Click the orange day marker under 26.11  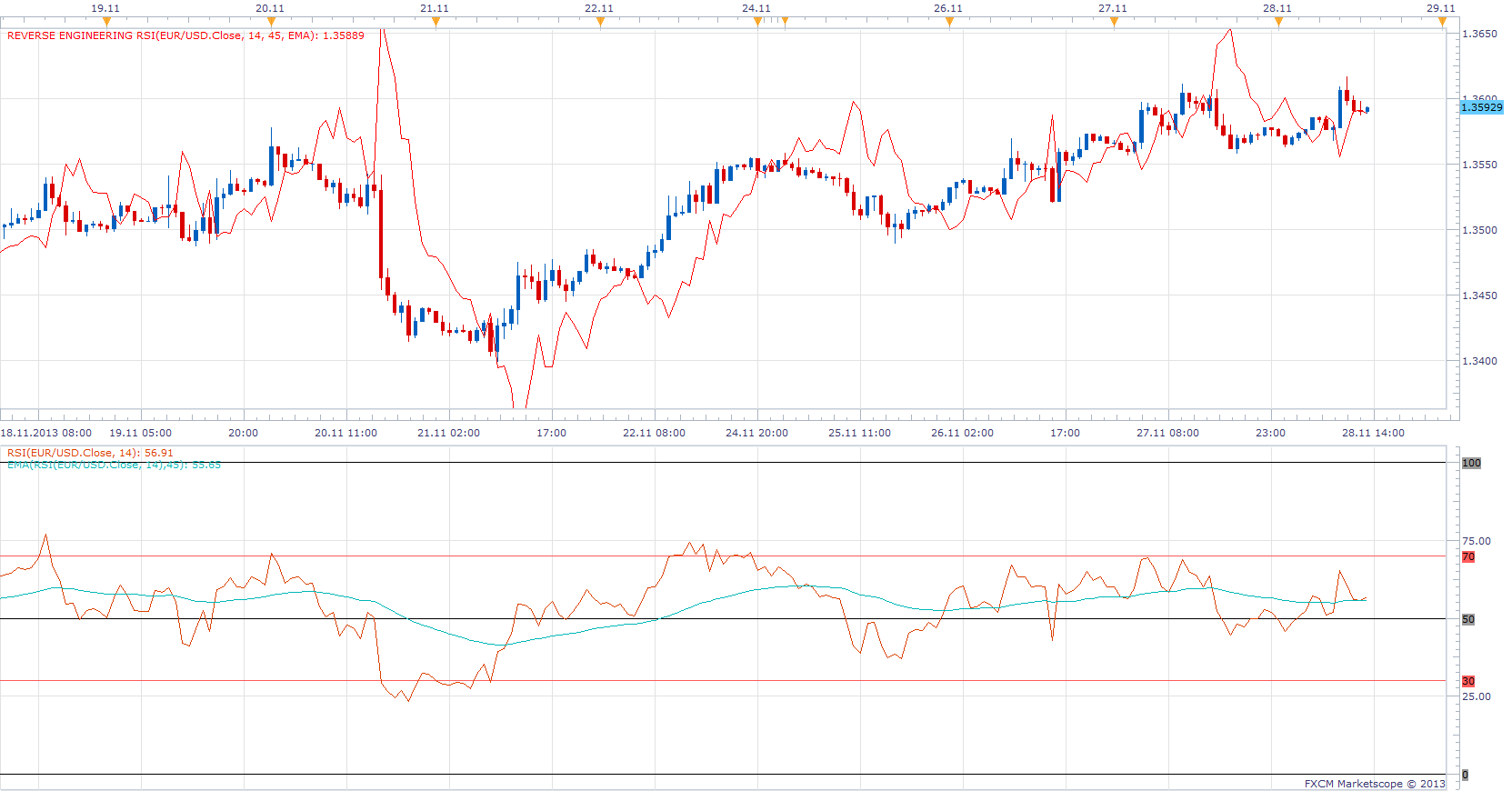949,22
